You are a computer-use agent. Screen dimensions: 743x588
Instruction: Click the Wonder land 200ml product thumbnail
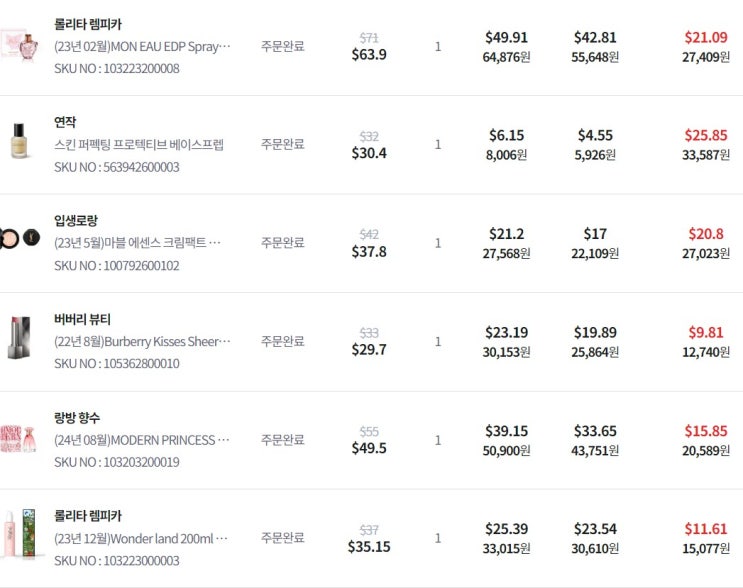click(20, 537)
